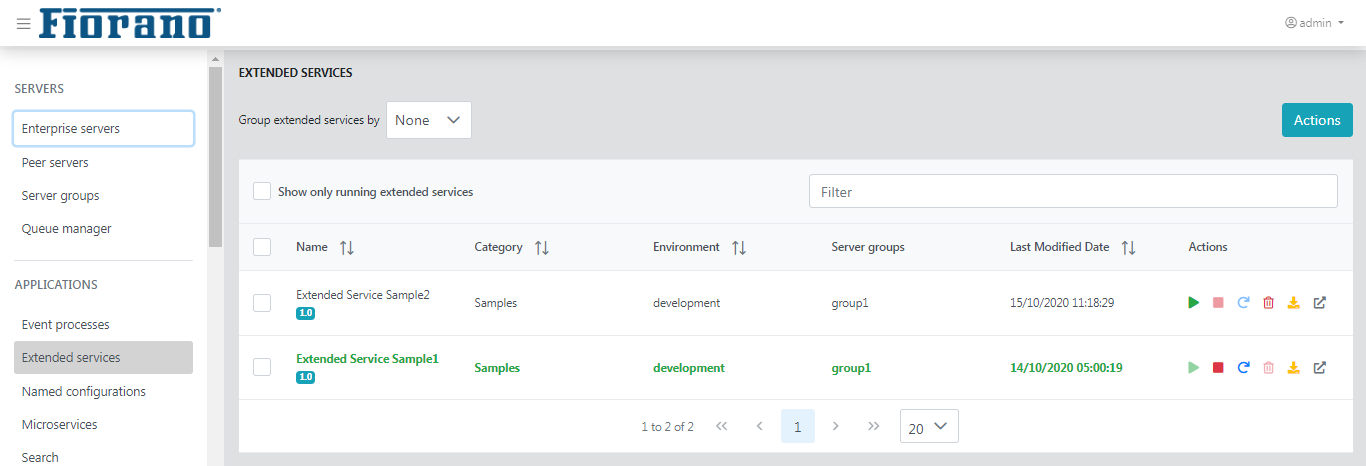Start Extended Service Sample1 with play icon
Image resolution: width=1366 pixels, height=466 pixels.
pos(1193,368)
